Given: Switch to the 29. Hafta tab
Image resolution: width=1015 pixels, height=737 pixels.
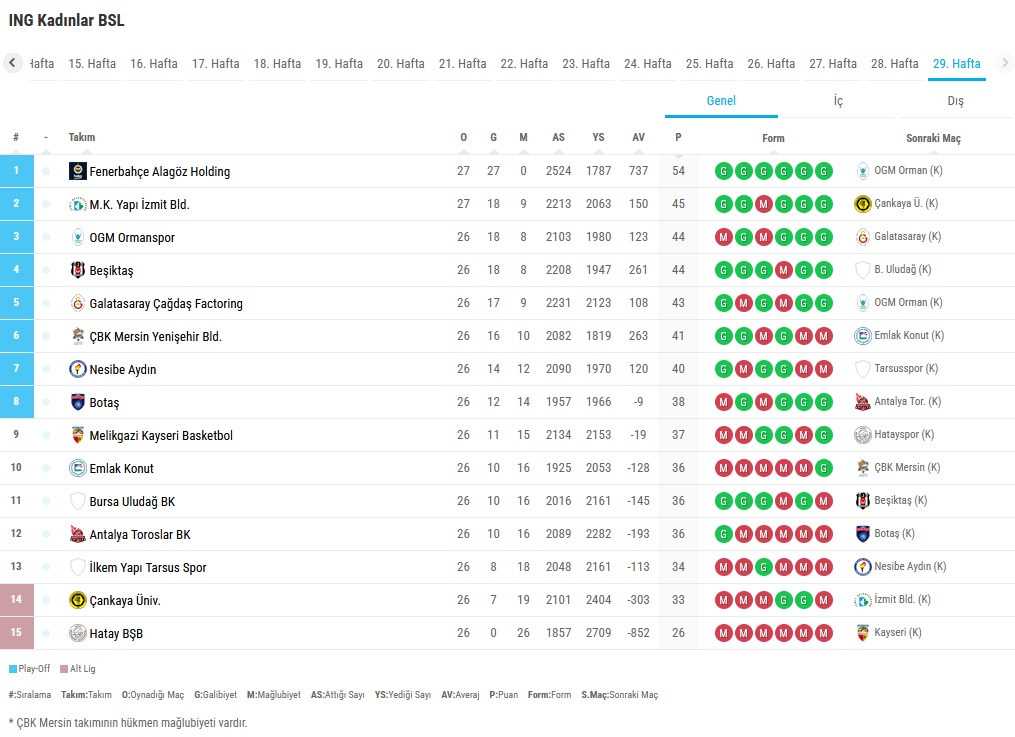Looking at the screenshot, I should pyautogui.click(x=957, y=64).
